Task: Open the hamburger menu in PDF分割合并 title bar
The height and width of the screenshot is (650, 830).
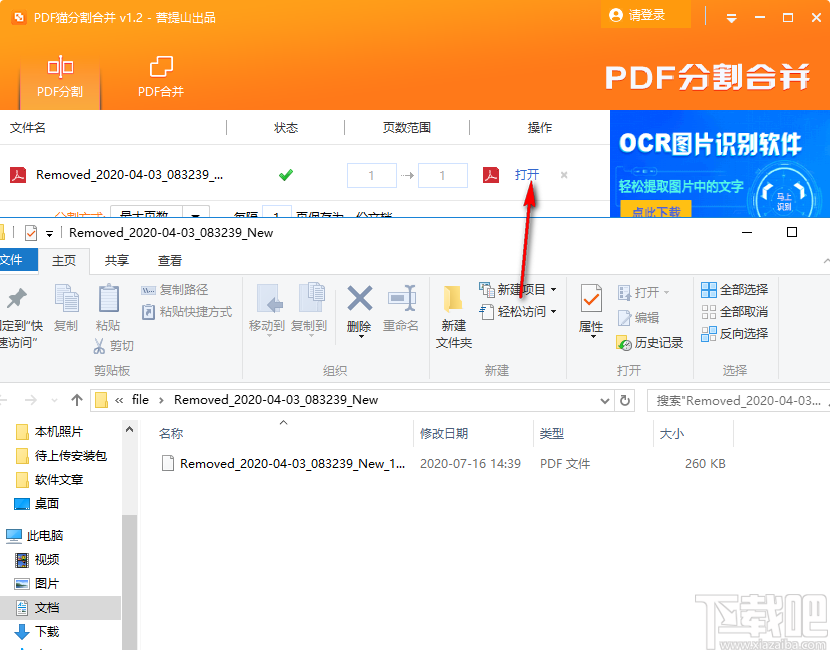Action: 731,16
